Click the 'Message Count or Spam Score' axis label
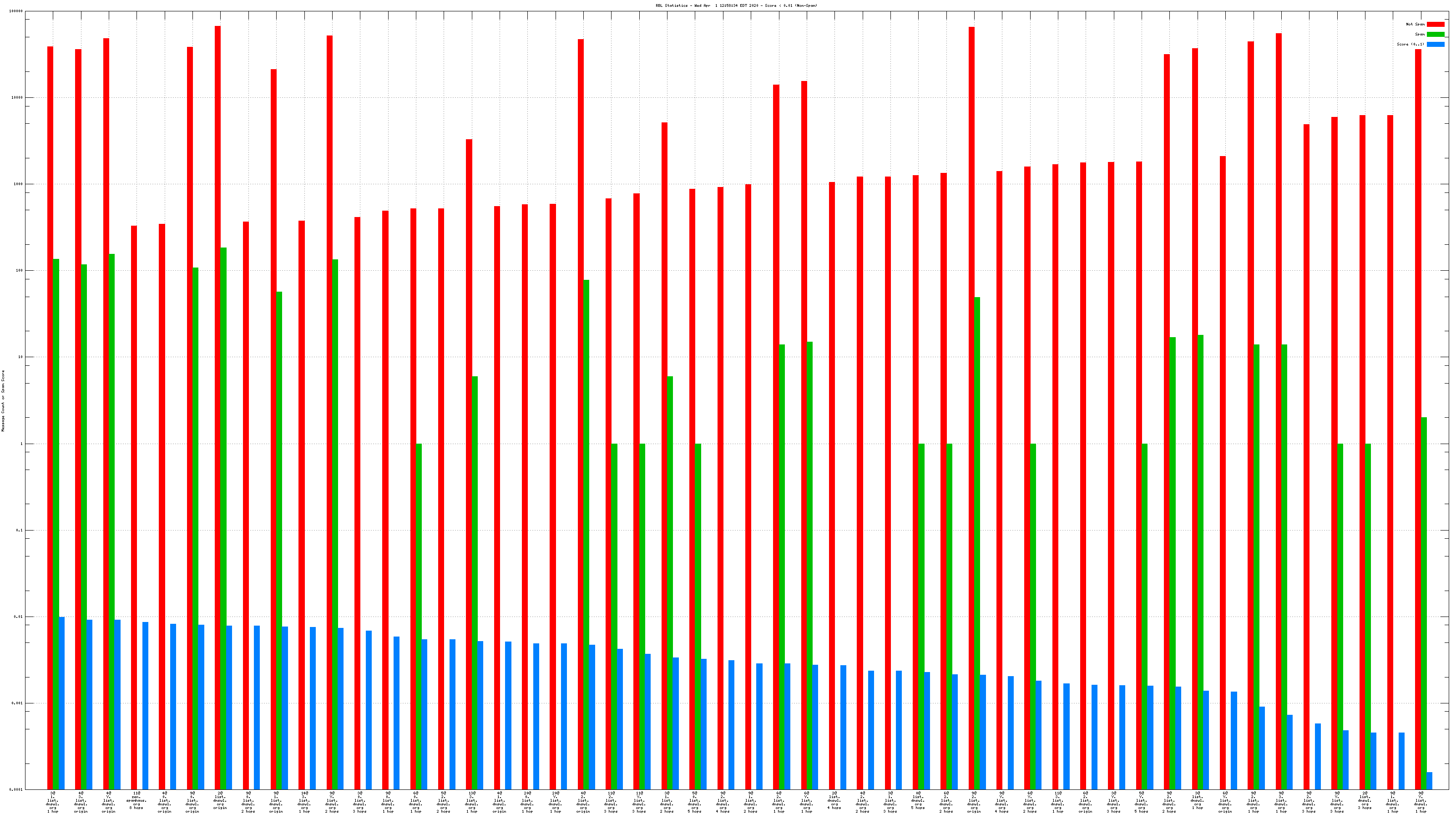 (3, 401)
